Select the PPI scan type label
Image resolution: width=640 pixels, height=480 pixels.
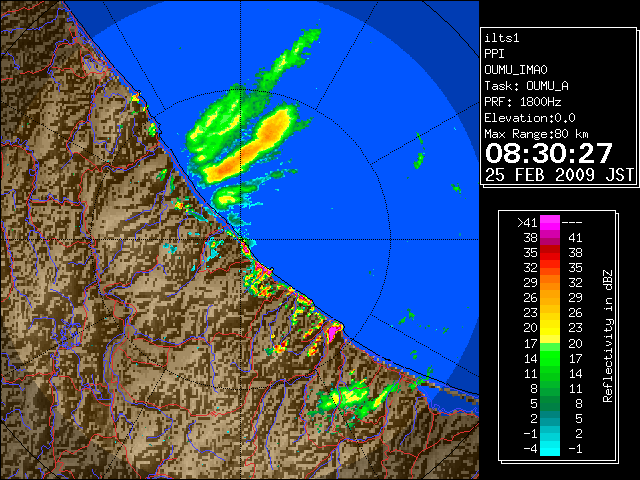click(x=494, y=54)
